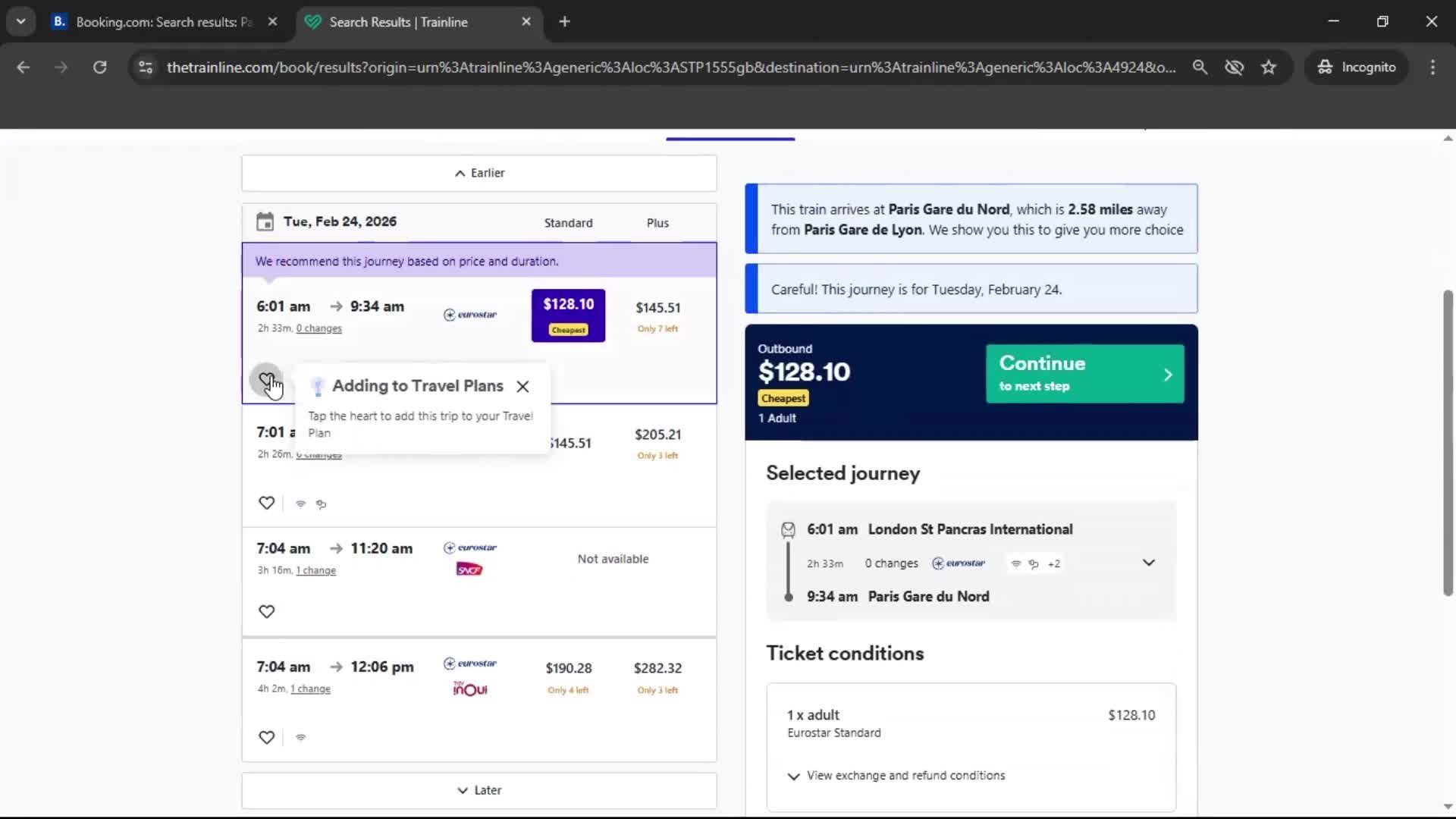Open a new browser tab
1456x819 pixels.
(x=564, y=22)
